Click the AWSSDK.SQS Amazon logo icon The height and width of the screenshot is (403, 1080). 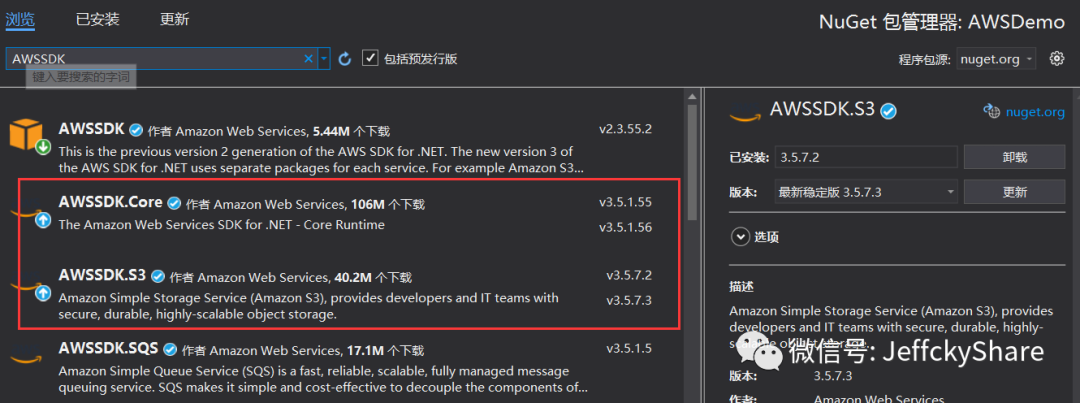click(x=28, y=358)
